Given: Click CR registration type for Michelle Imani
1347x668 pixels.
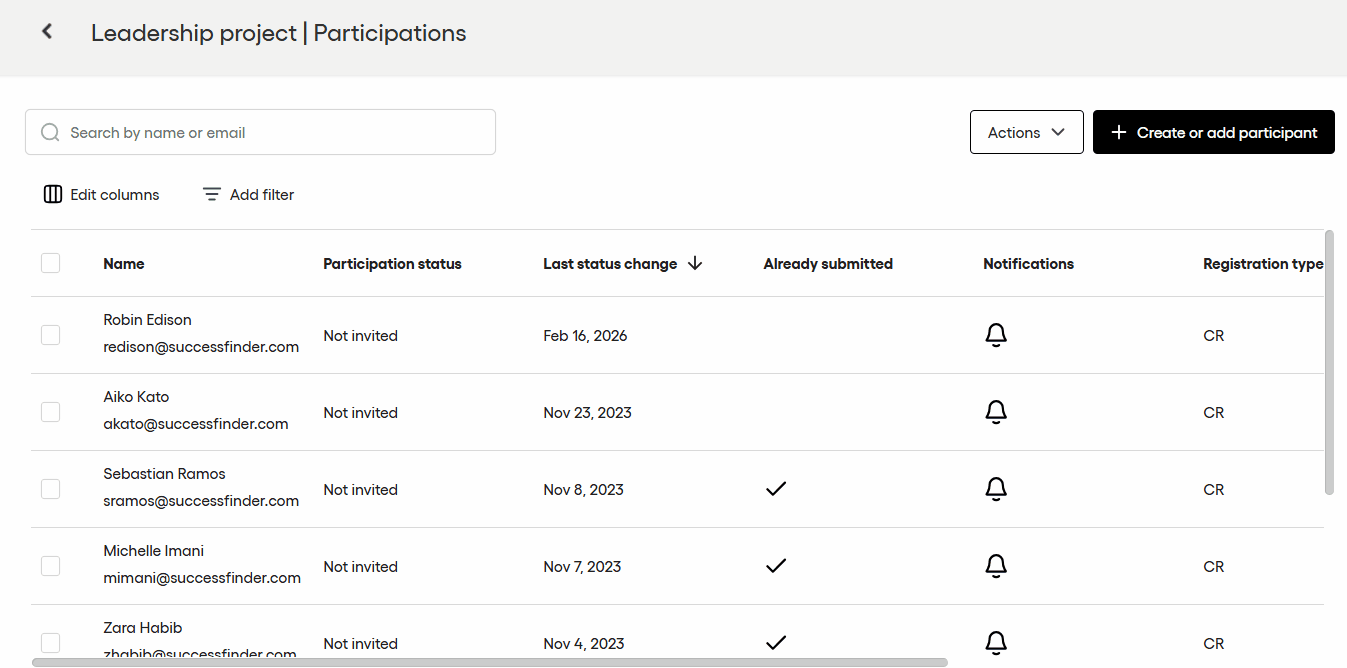Looking at the screenshot, I should [1213, 567].
